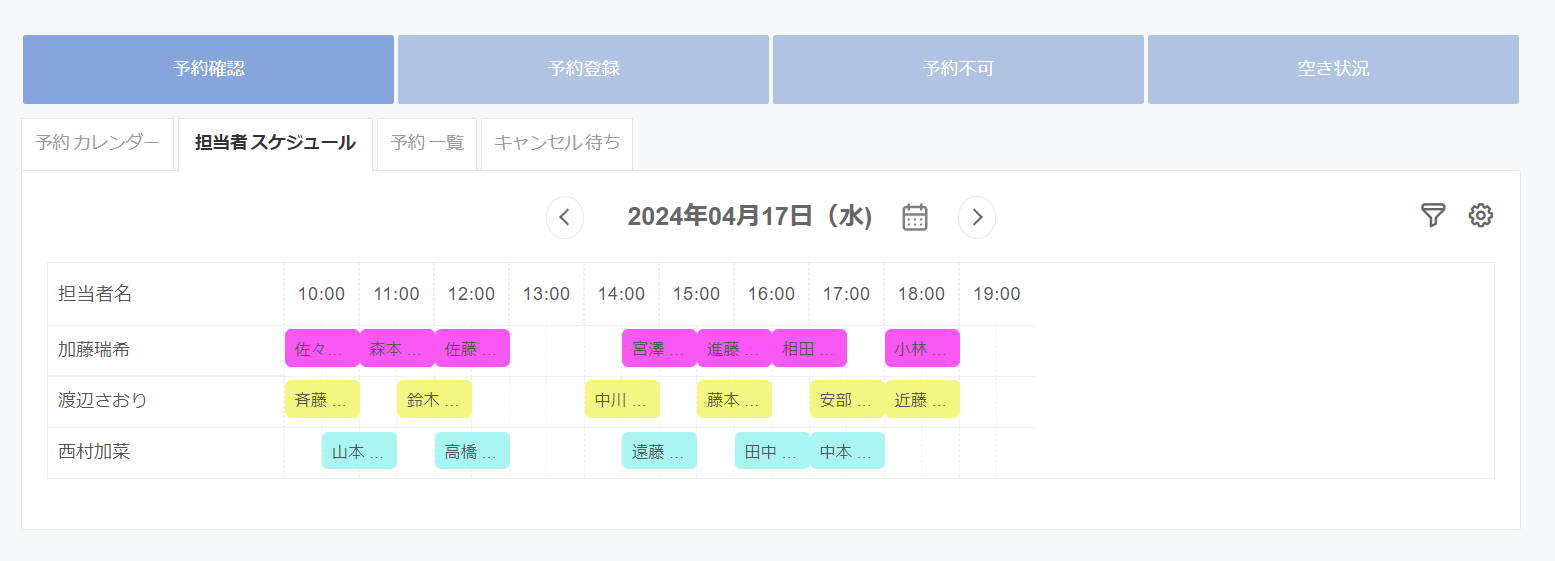The image size is (1555, 561).
Task: Open the 予約不可 section
Action: (958, 69)
